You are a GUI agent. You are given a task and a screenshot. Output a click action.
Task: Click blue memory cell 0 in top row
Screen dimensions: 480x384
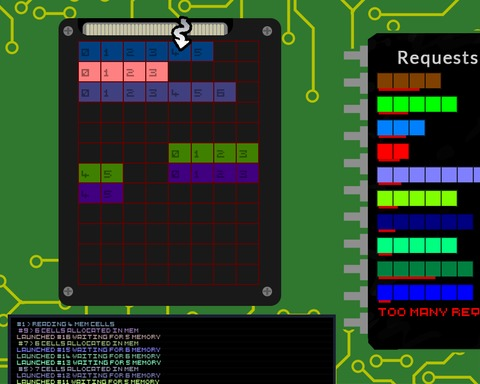coord(89,51)
